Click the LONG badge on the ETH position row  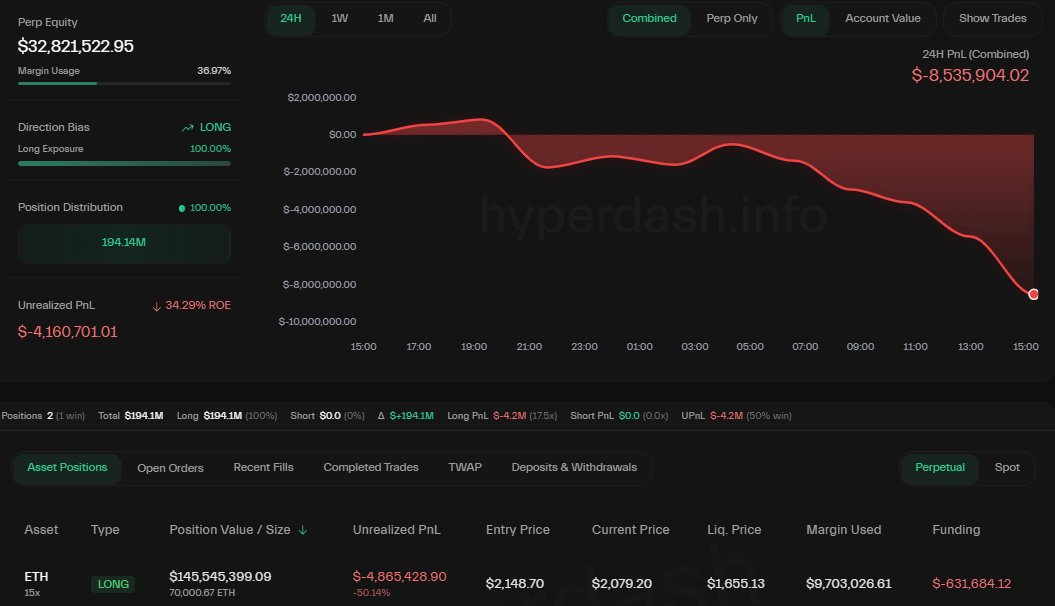(x=113, y=584)
